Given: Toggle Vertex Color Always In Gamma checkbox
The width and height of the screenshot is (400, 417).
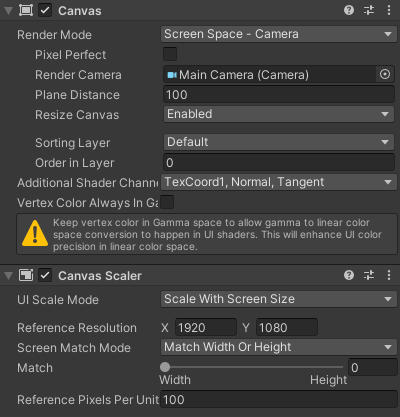Looking at the screenshot, I should 167,202.
